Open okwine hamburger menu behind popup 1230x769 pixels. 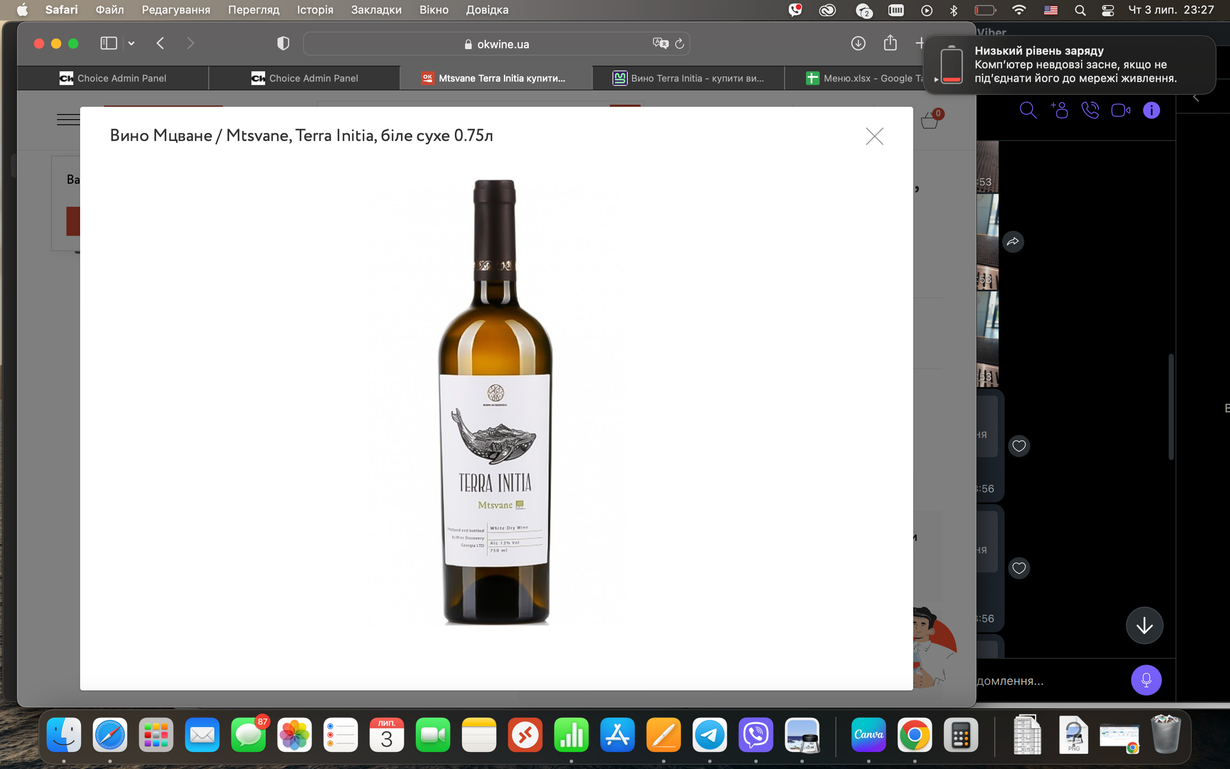68,120
